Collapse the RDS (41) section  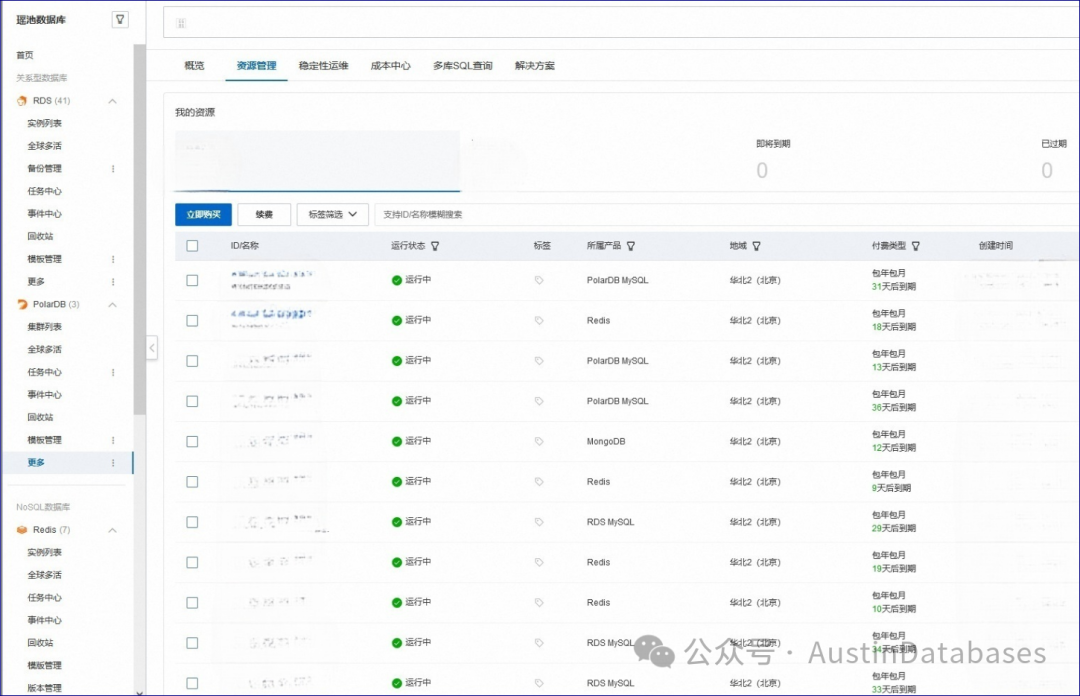point(112,101)
